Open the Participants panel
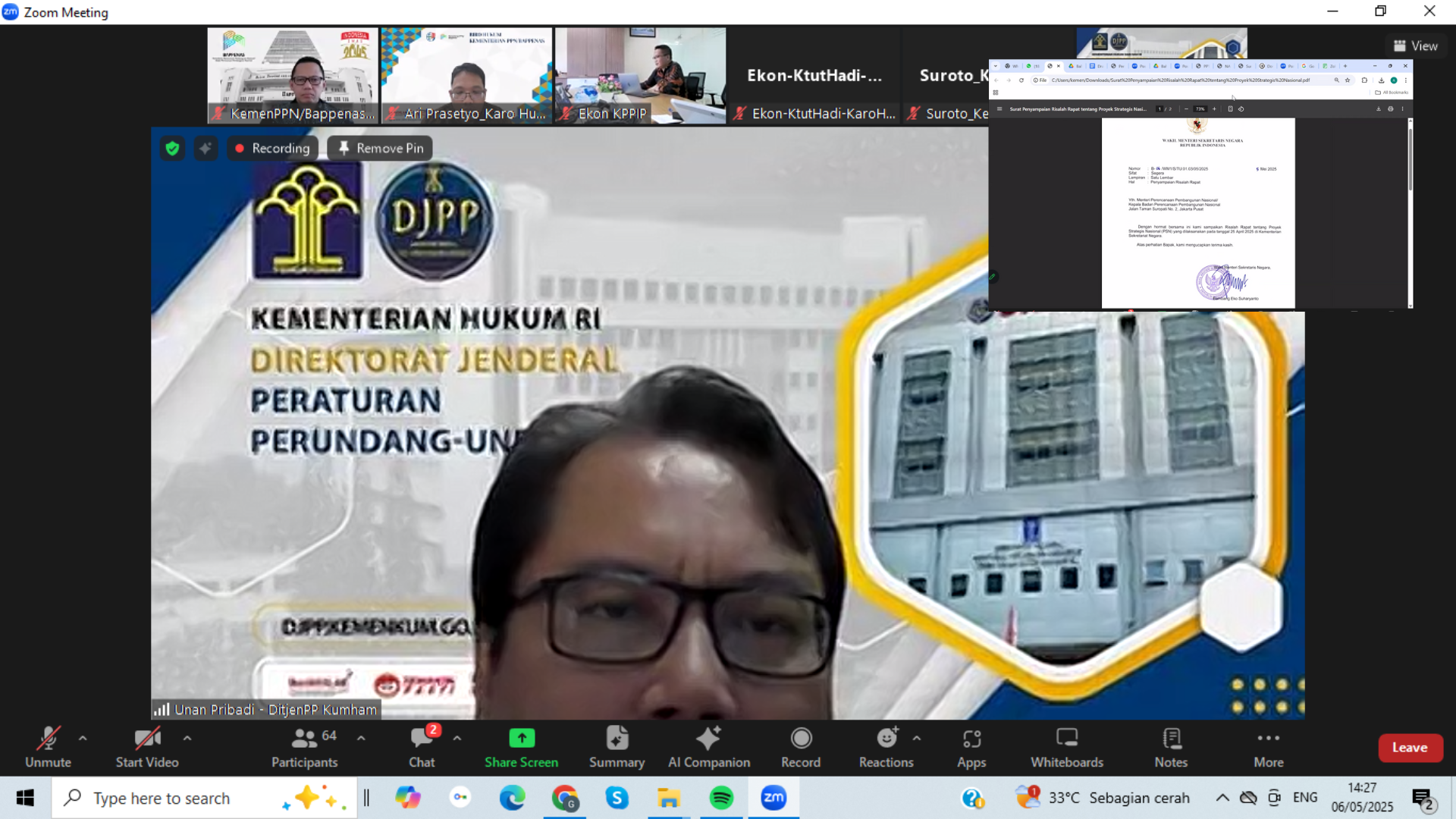The height and width of the screenshot is (819, 1456). [305, 747]
